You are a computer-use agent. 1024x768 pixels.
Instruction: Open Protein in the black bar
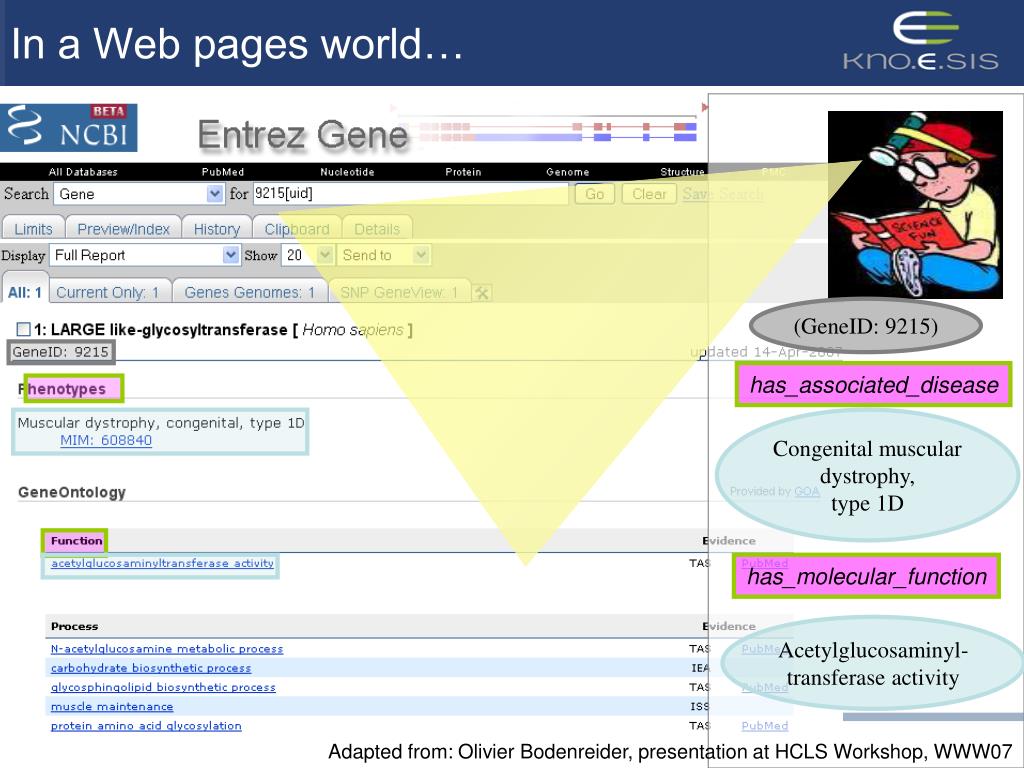[463, 172]
